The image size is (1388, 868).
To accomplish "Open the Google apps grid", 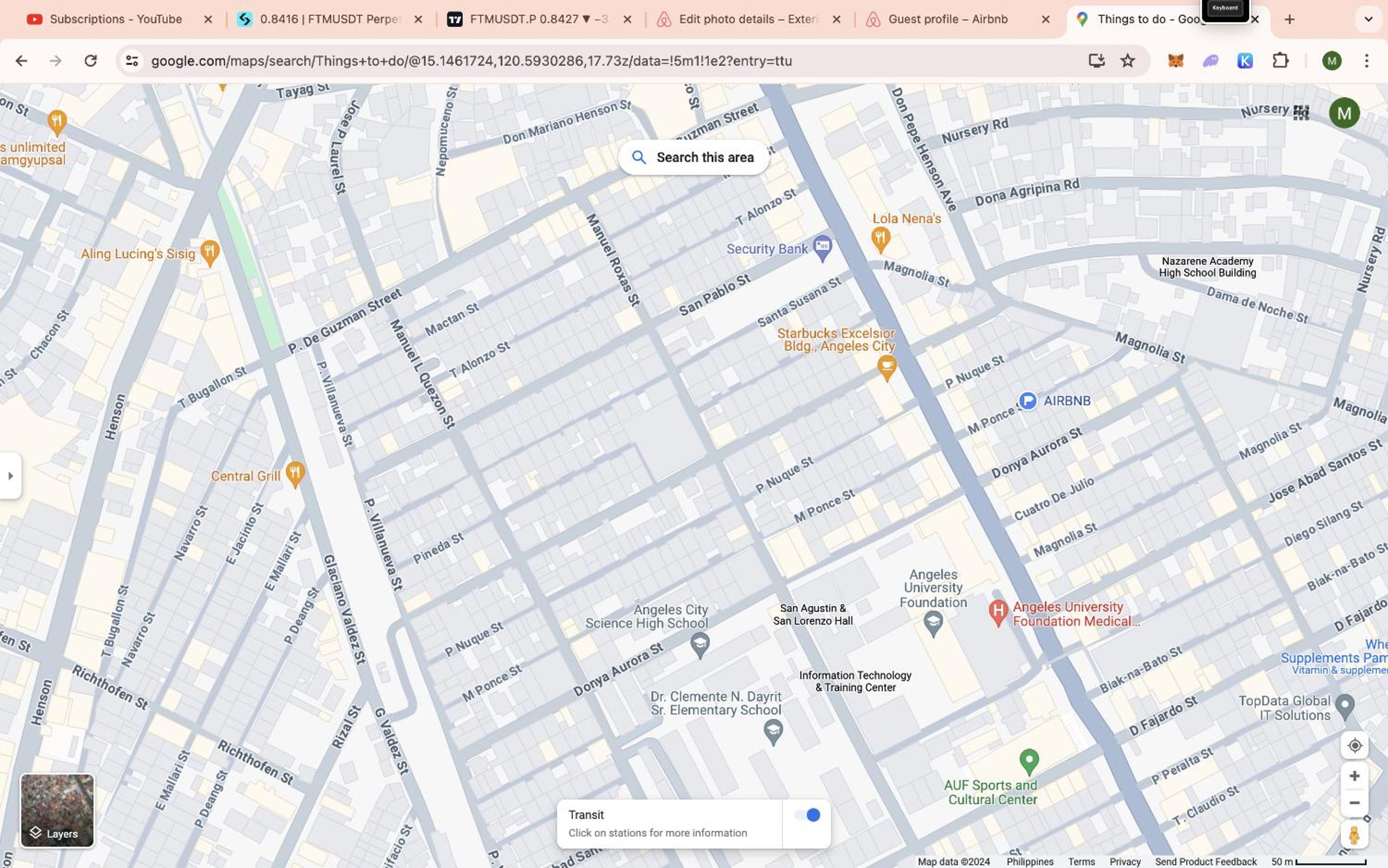I will tap(1301, 112).
